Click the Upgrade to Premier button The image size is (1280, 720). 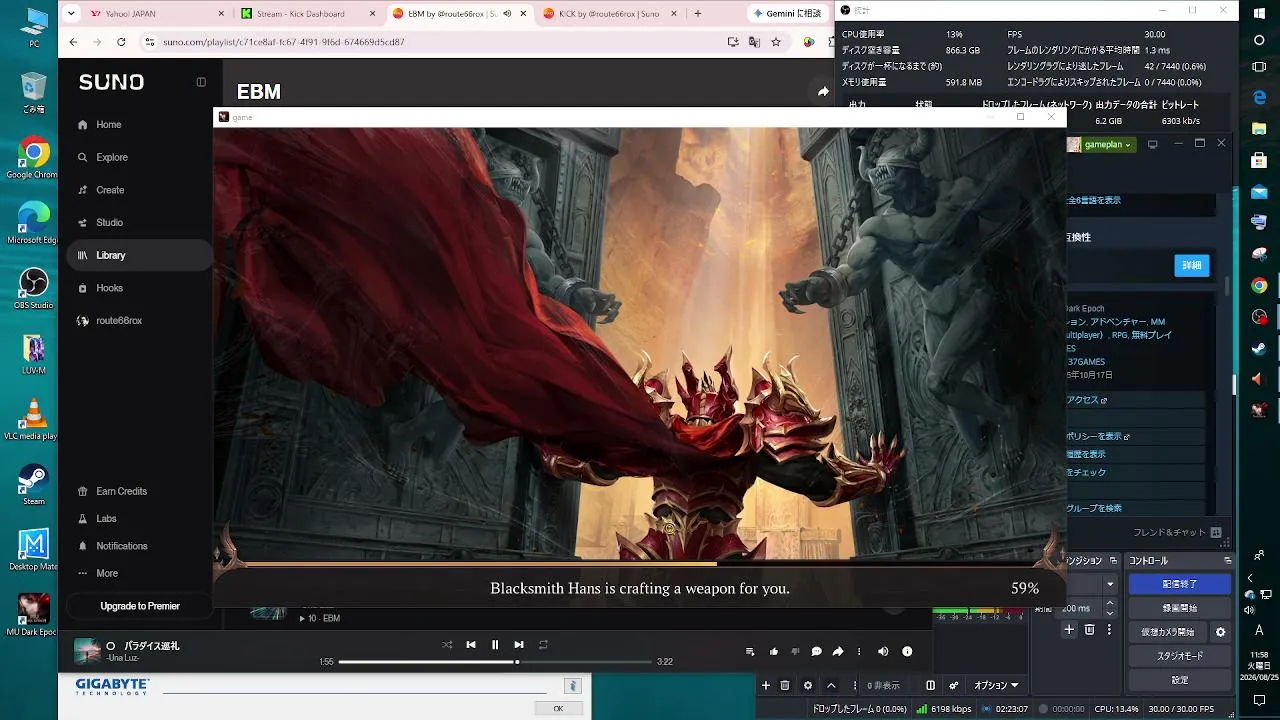coord(140,606)
